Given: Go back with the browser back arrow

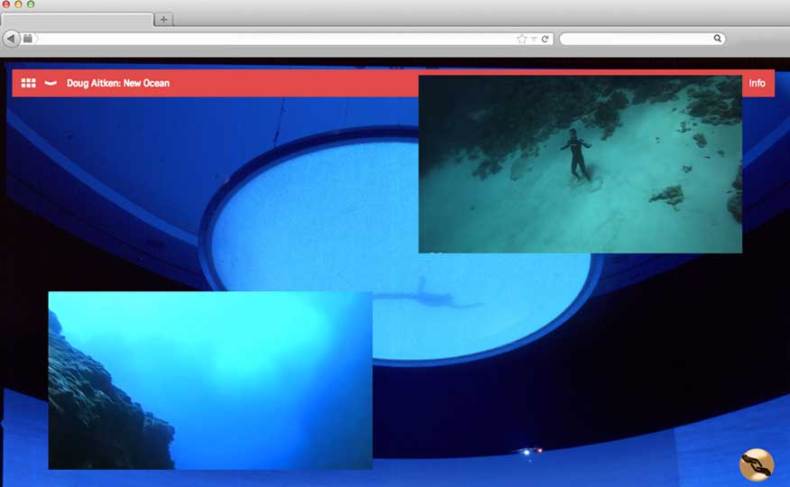Looking at the screenshot, I should pyautogui.click(x=11, y=38).
